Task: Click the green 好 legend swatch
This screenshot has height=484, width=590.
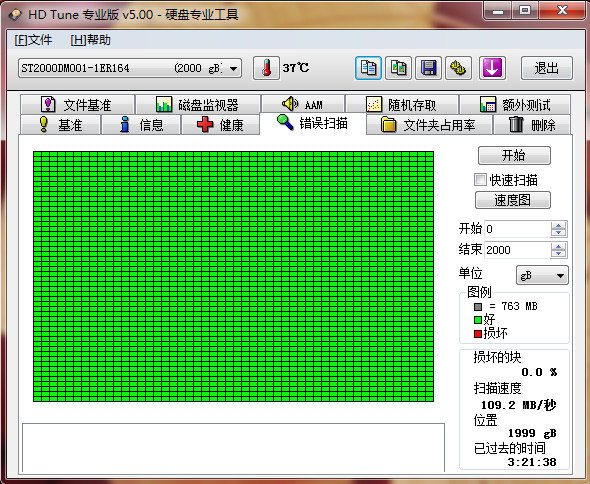Action: pyautogui.click(x=478, y=320)
